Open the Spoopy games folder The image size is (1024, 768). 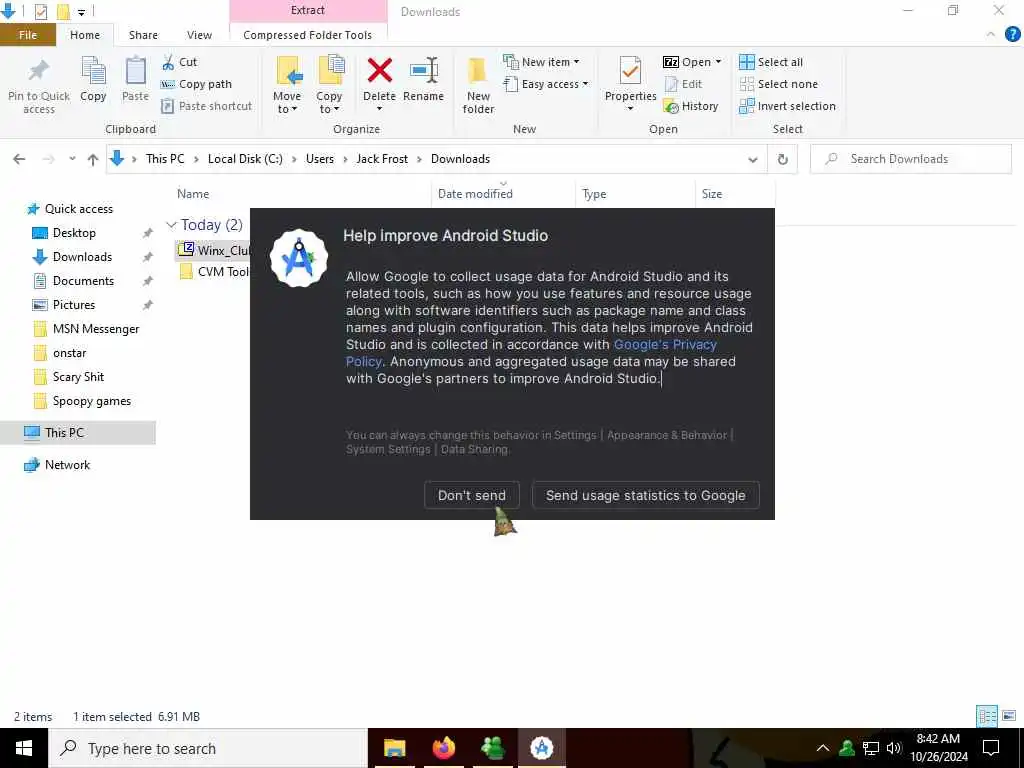(91, 401)
